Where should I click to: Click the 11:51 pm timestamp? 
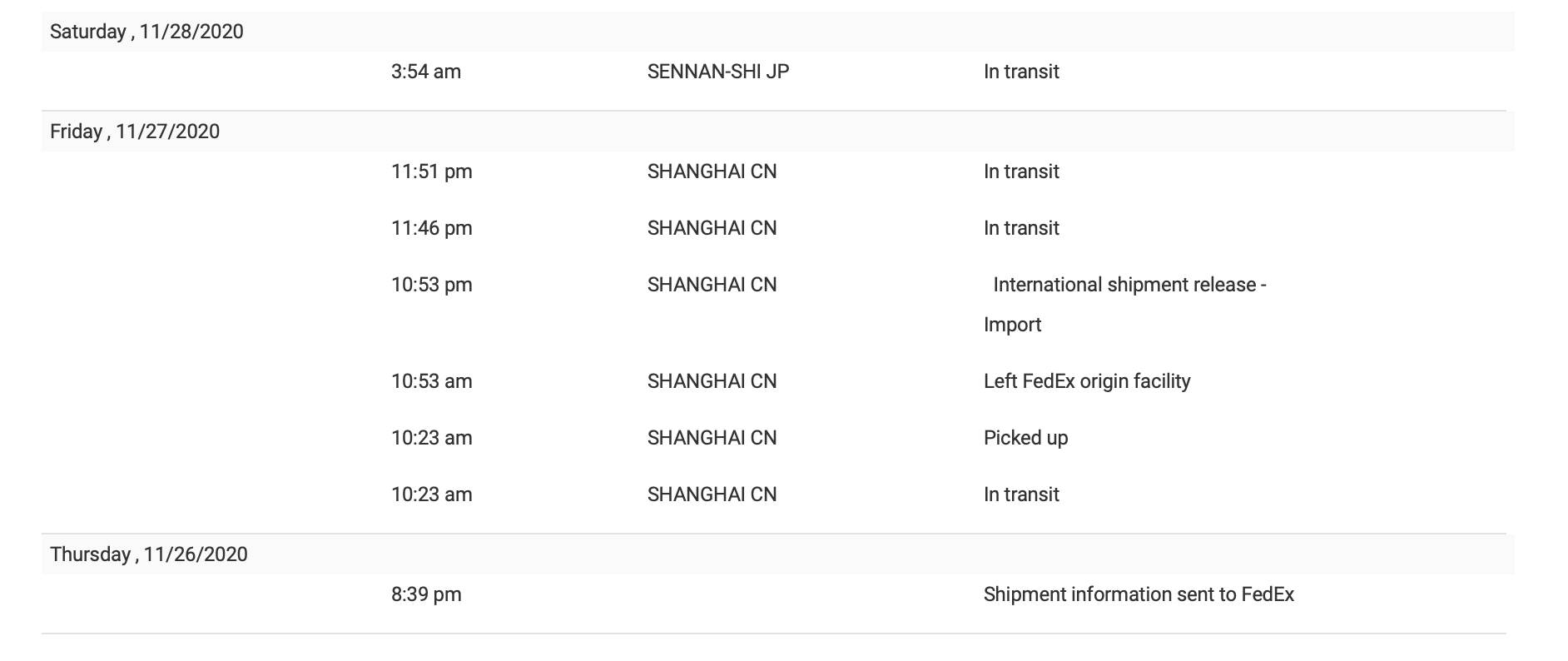pos(432,171)
